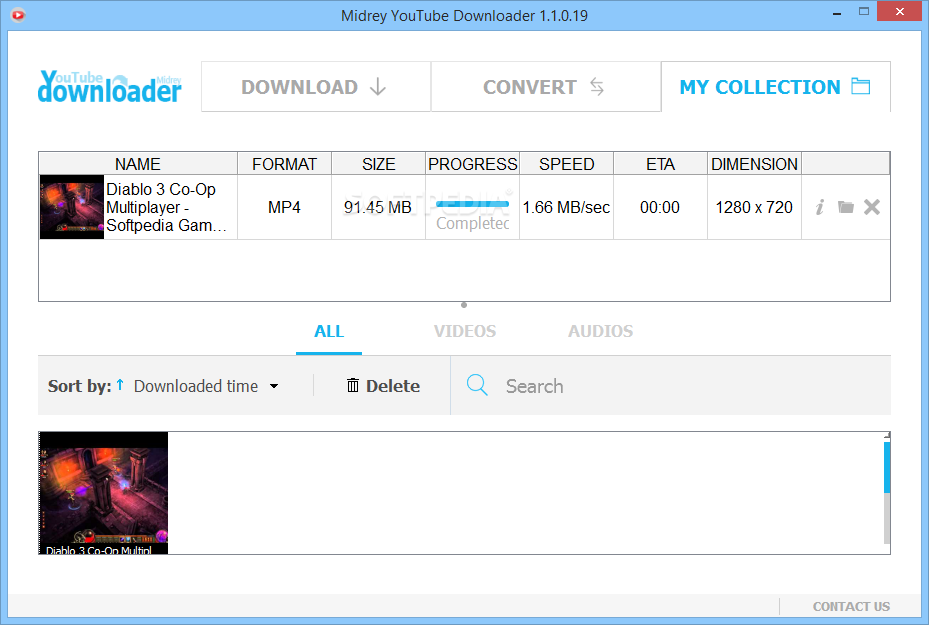
Task: Click the '91.45 MB' size cell
Action: coord(378,207)
